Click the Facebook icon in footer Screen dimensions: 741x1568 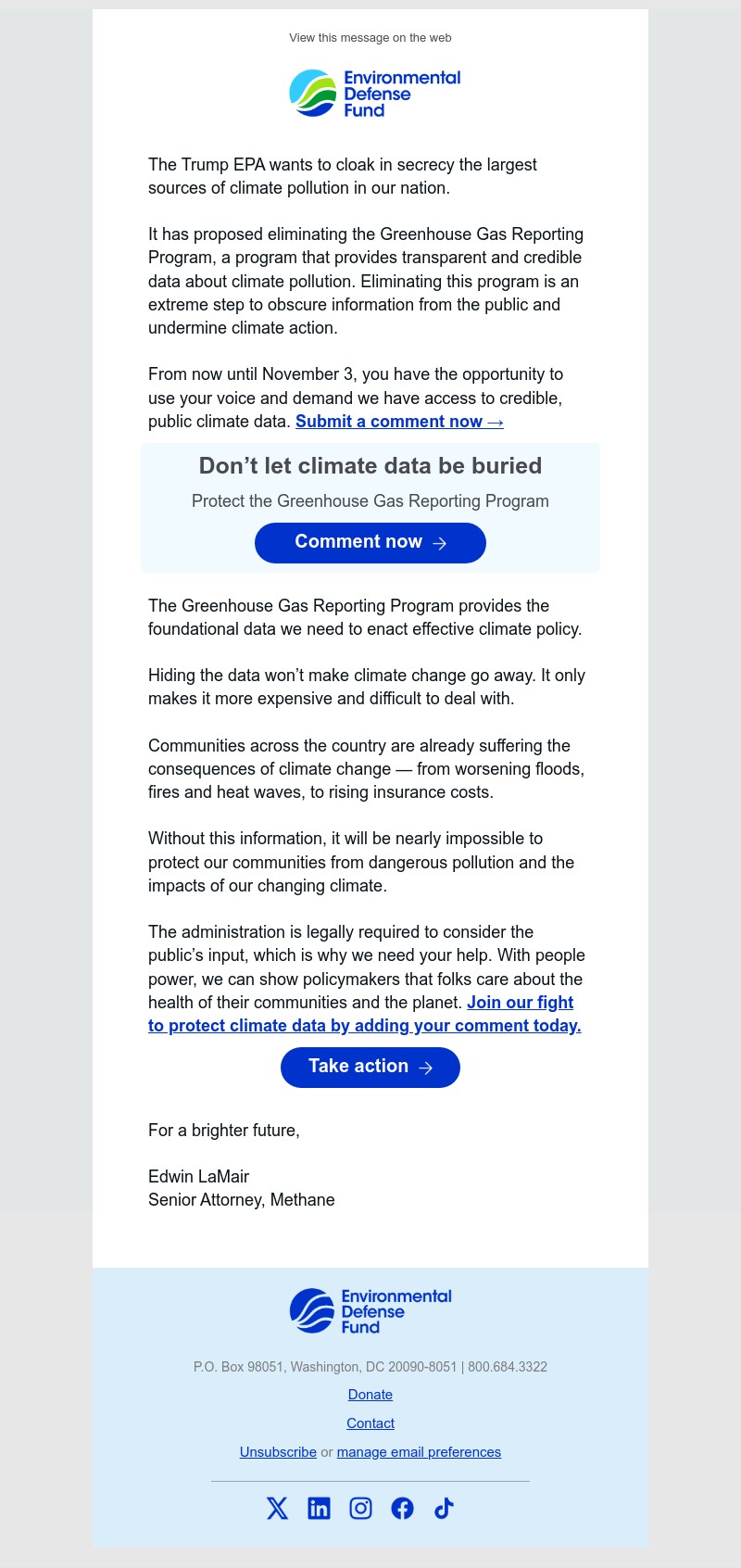click(402, 1508)
